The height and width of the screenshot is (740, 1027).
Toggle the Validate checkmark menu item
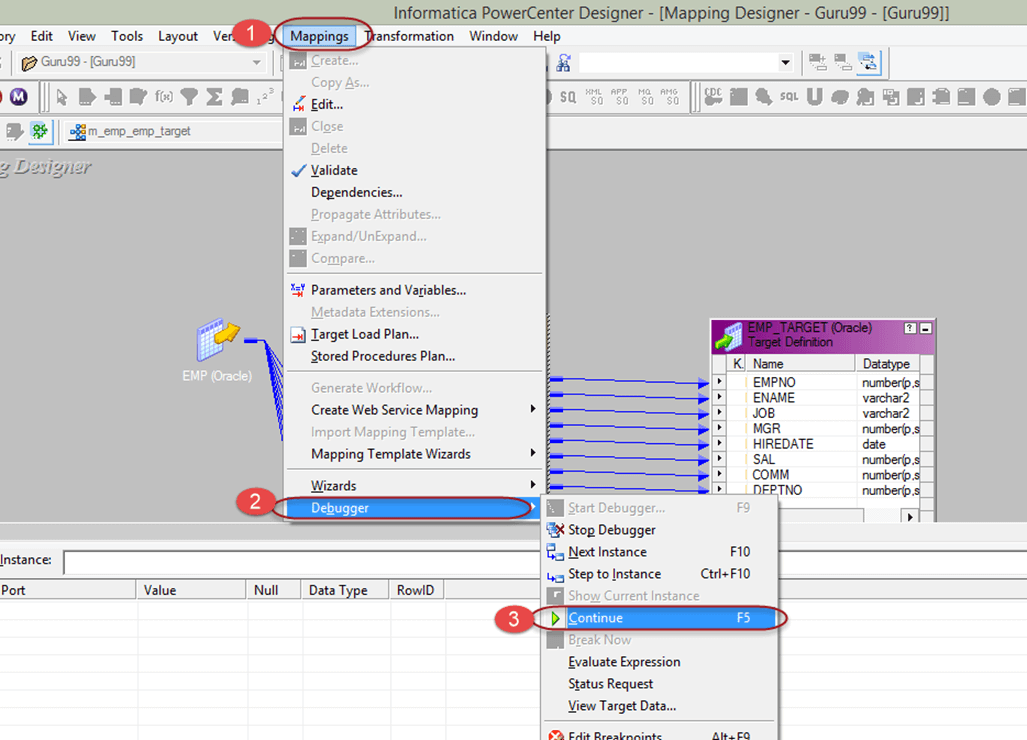416,170
